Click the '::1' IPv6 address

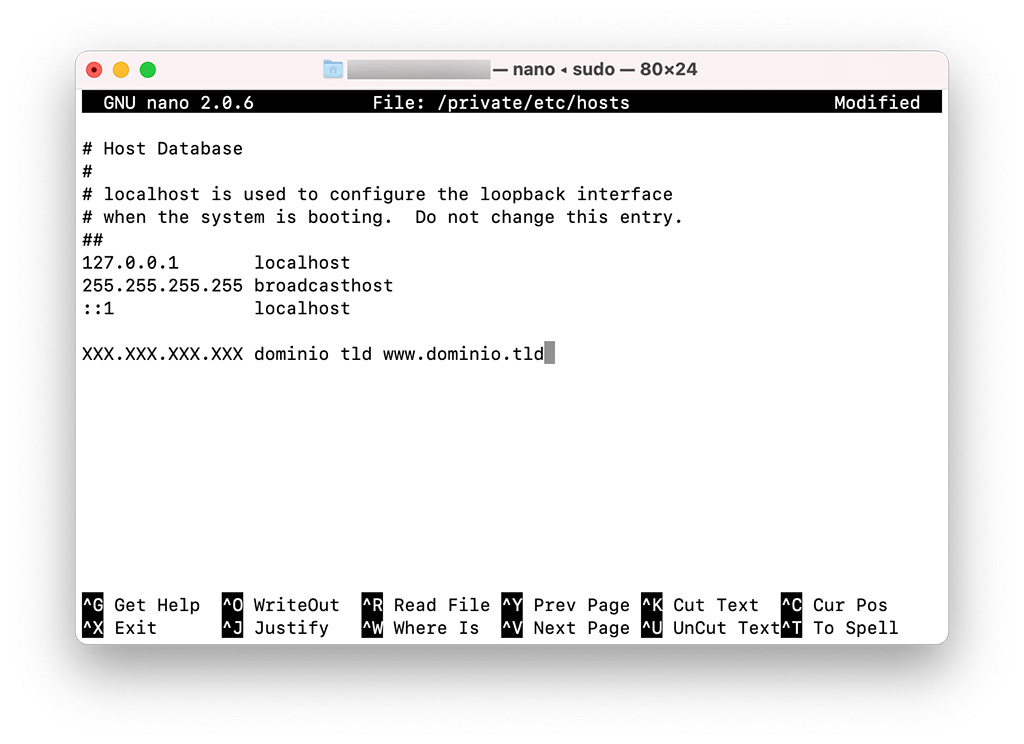click(99, 308)
